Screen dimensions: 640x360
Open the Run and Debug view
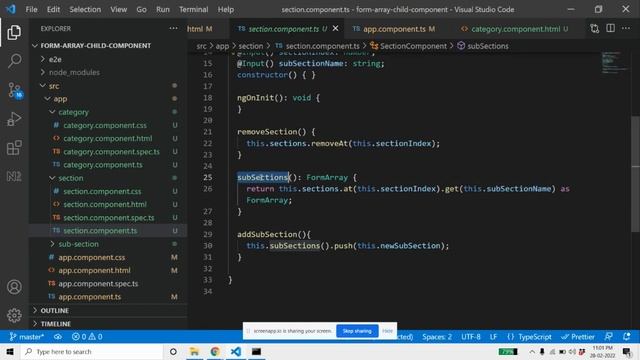point(14,119)
